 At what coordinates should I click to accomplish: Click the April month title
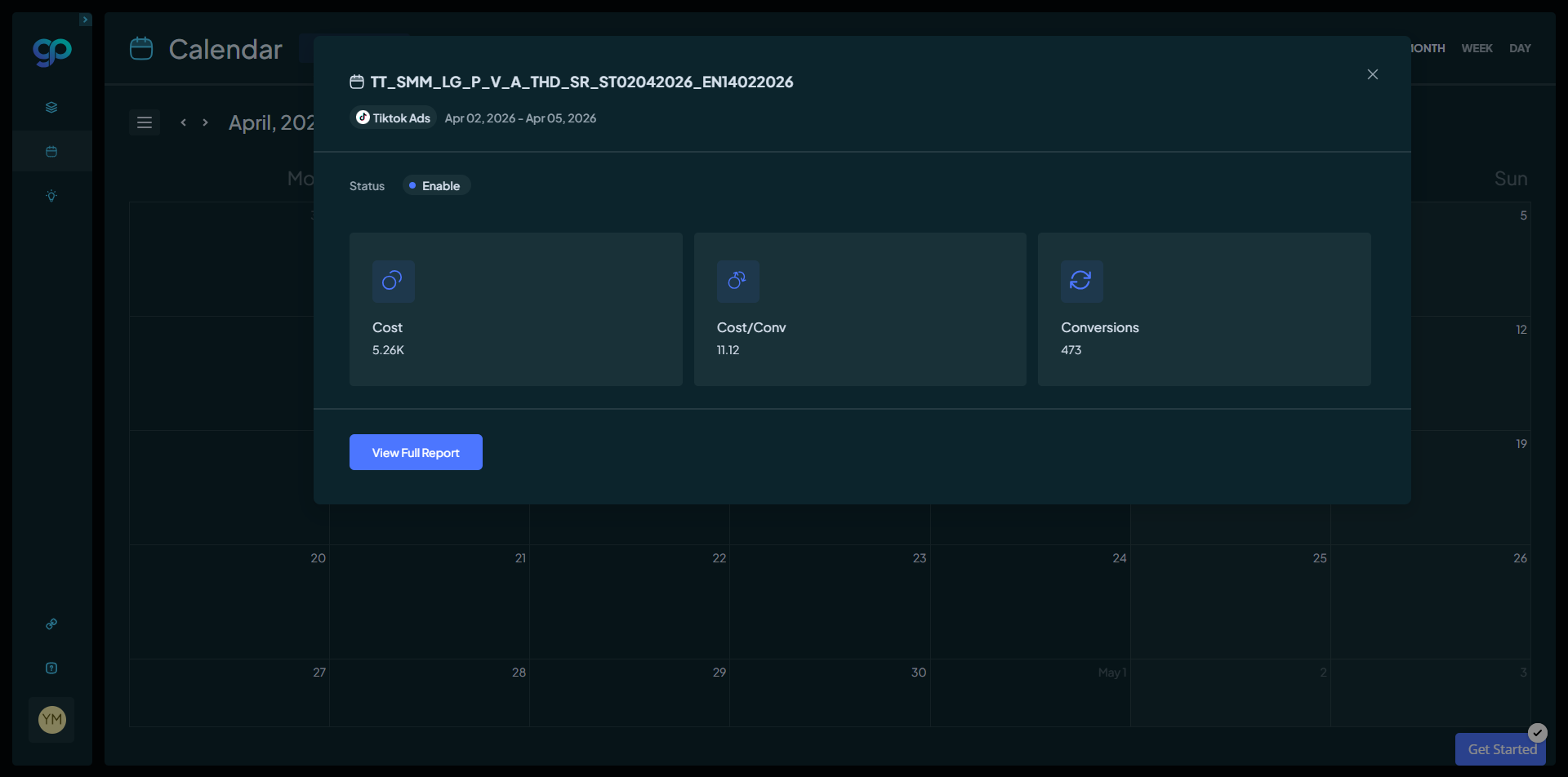pyautogui.click(x=271, y=122)
